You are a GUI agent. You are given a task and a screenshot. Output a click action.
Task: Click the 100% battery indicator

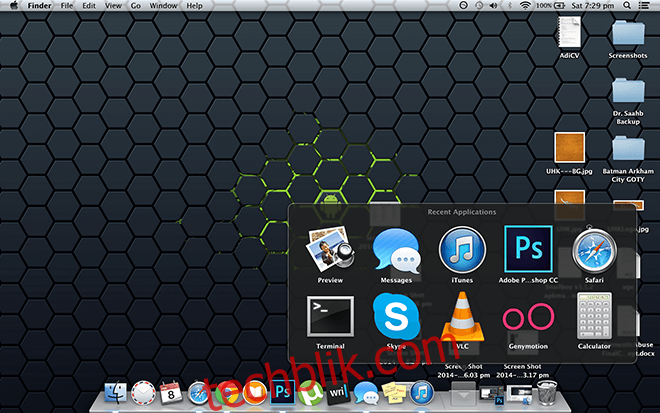pyautogui.click(x=550, y=5)
